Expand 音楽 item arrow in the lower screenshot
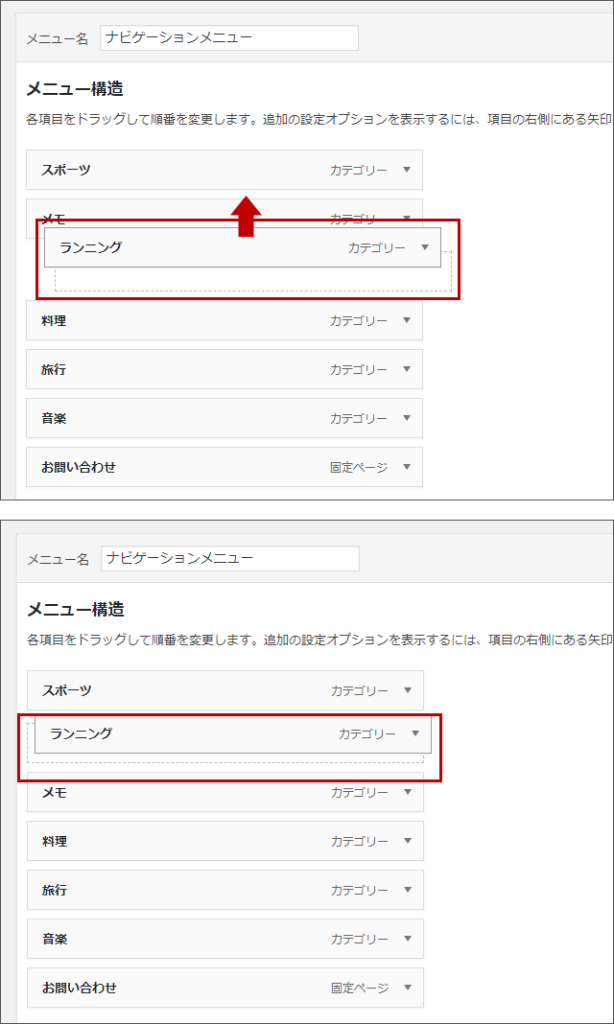614x1024 pixels. click(x=407, y=939)
